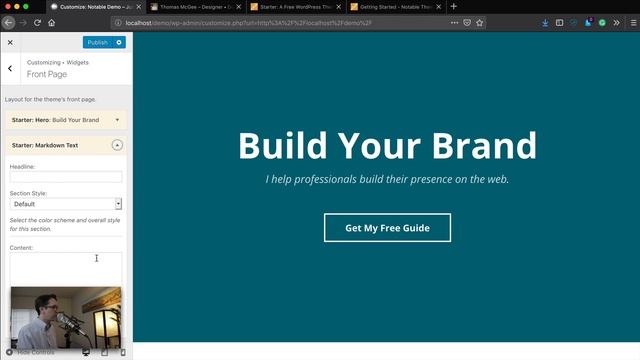The height and width of the screenshot is (360, 640).
Task: Click the blue extension icon with badge
Action: point(588,22)
